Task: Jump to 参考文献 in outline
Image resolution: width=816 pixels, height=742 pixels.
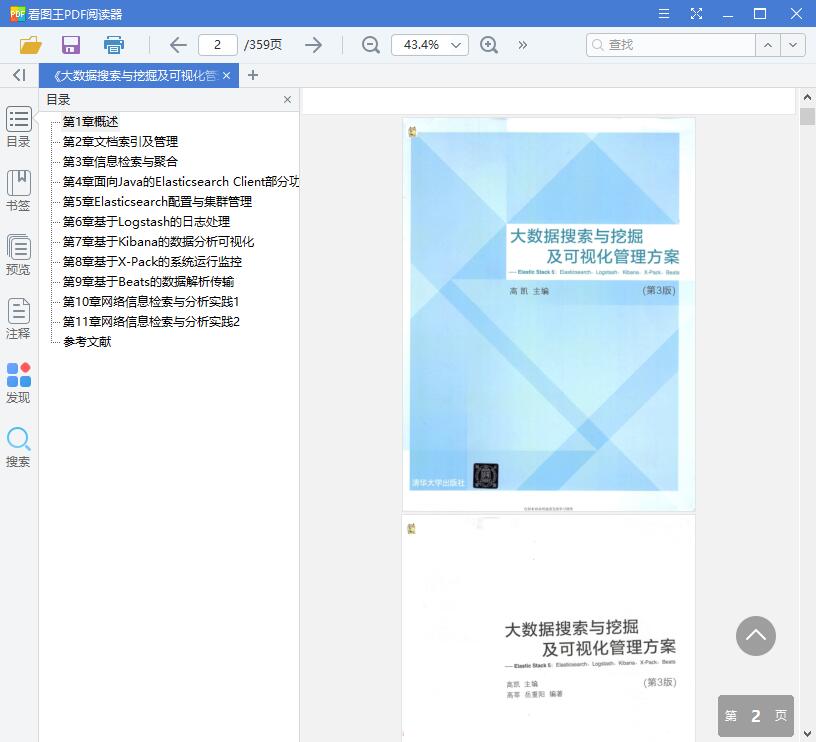Action: pyautogui.click(x=87, y=342)
